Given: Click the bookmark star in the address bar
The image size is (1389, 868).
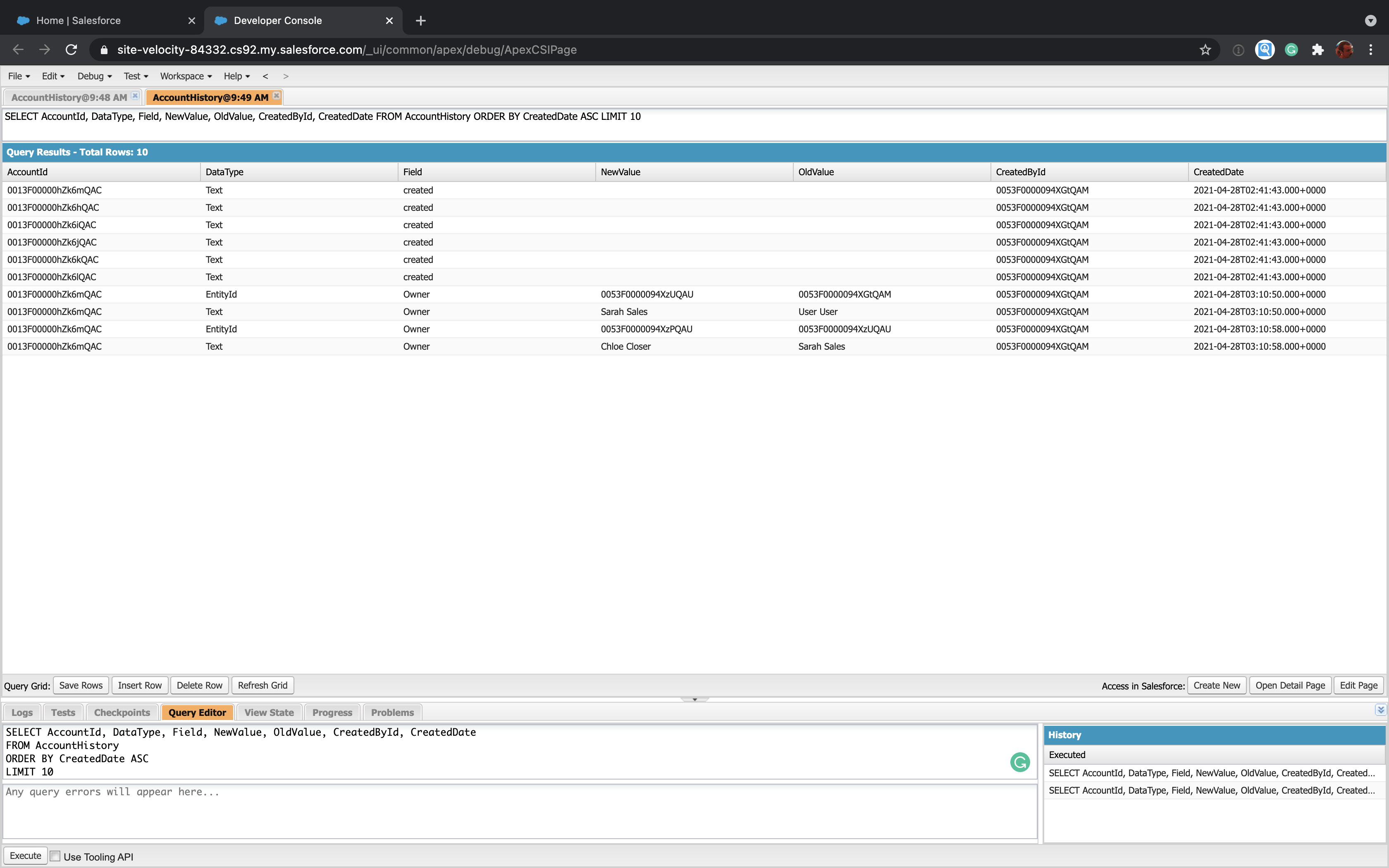Looking at the screenshot, I should [1205, 49].
